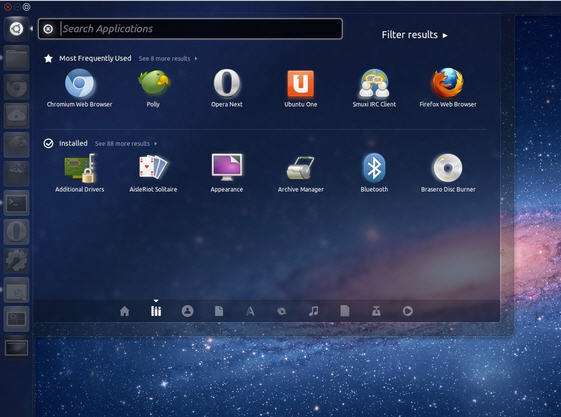Launch Brasero Disc Burner
Viewport: 561px width, 417px height.
[448, 173]
